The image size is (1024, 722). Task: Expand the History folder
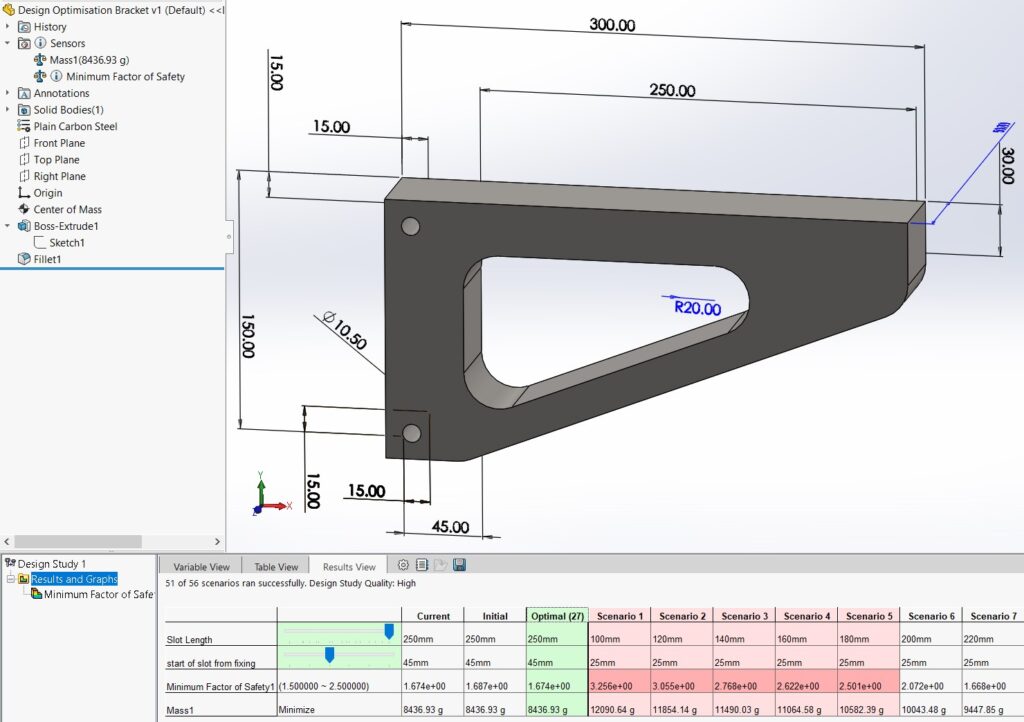(x=9, y=27)
